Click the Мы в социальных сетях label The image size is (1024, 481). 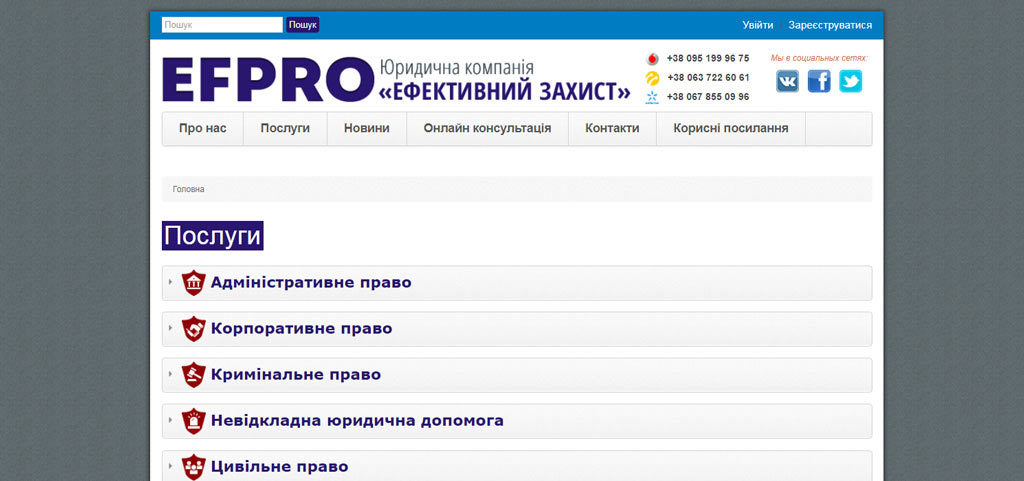pos(819,58)
